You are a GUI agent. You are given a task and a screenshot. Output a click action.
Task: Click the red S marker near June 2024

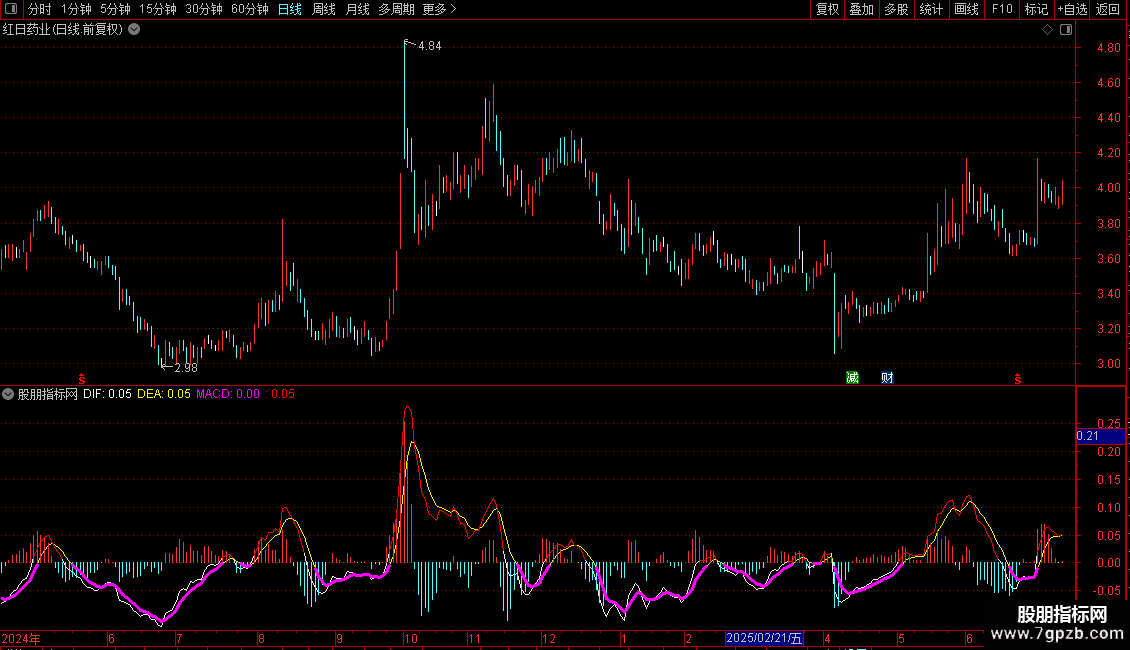pos(81,379)
